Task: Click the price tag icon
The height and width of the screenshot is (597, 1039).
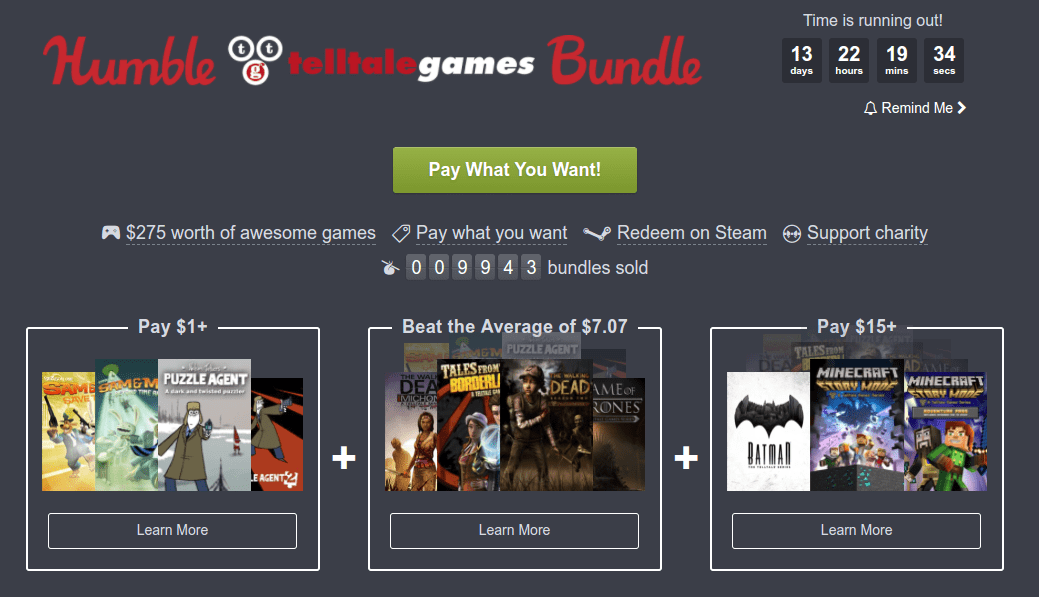Action: click(401, 233)
